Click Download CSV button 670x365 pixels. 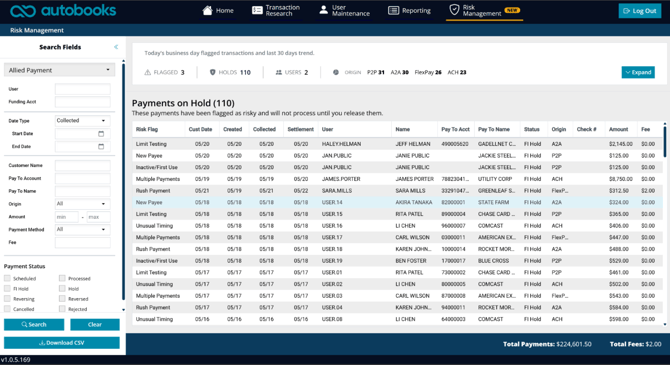click(x=62, y=343)
